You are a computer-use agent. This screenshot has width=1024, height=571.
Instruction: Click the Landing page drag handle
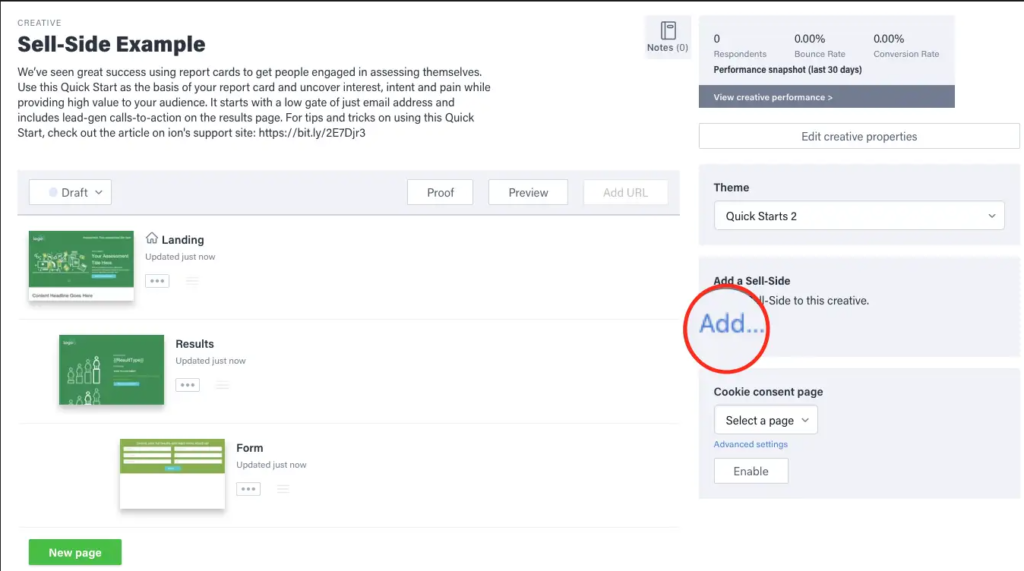click(x=192, y=281)
